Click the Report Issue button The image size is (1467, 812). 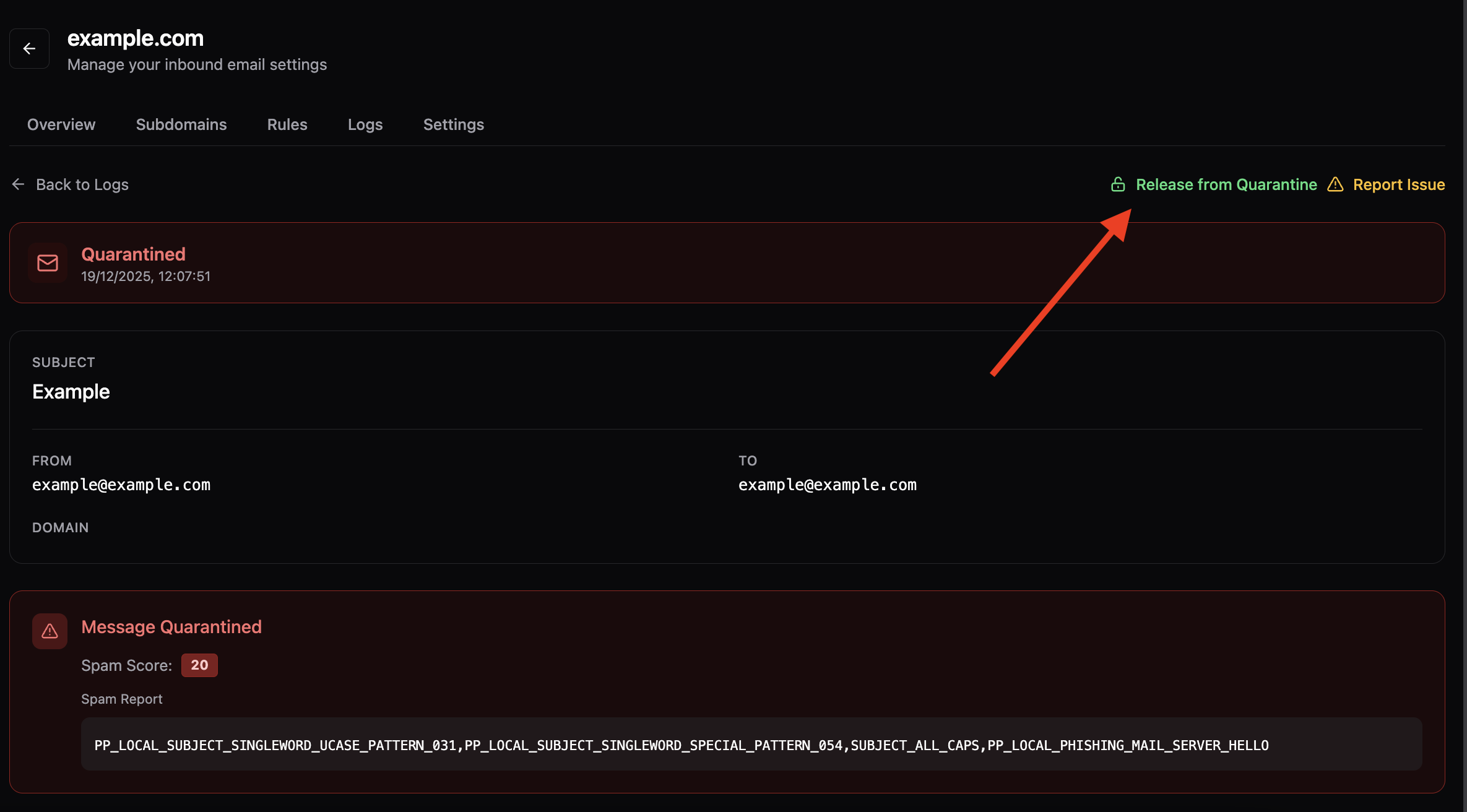tap(1398, 184)
